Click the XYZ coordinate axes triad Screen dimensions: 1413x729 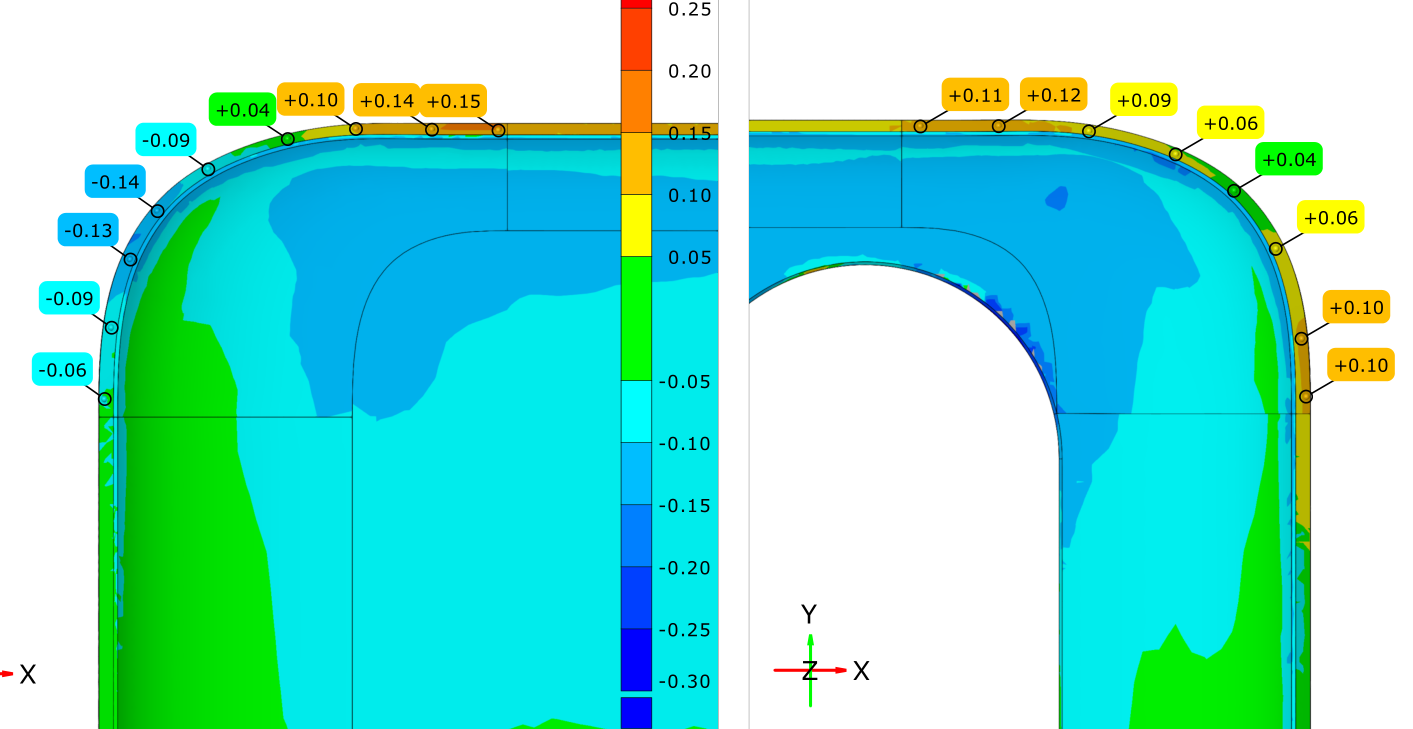click(x=811, y=669)
